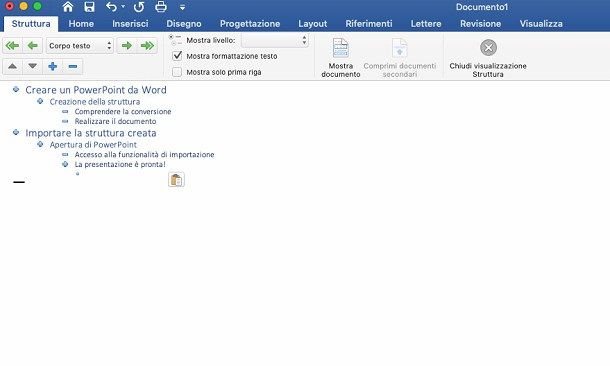610x366 pixels.
Task: Click the text Creazione della struttura
Action: (95, 102)
